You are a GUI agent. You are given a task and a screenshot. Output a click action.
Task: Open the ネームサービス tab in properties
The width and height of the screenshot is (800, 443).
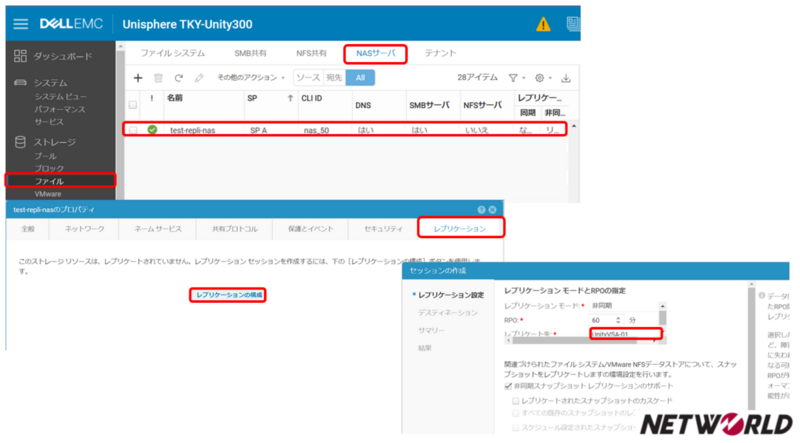(x=158, y=229)
